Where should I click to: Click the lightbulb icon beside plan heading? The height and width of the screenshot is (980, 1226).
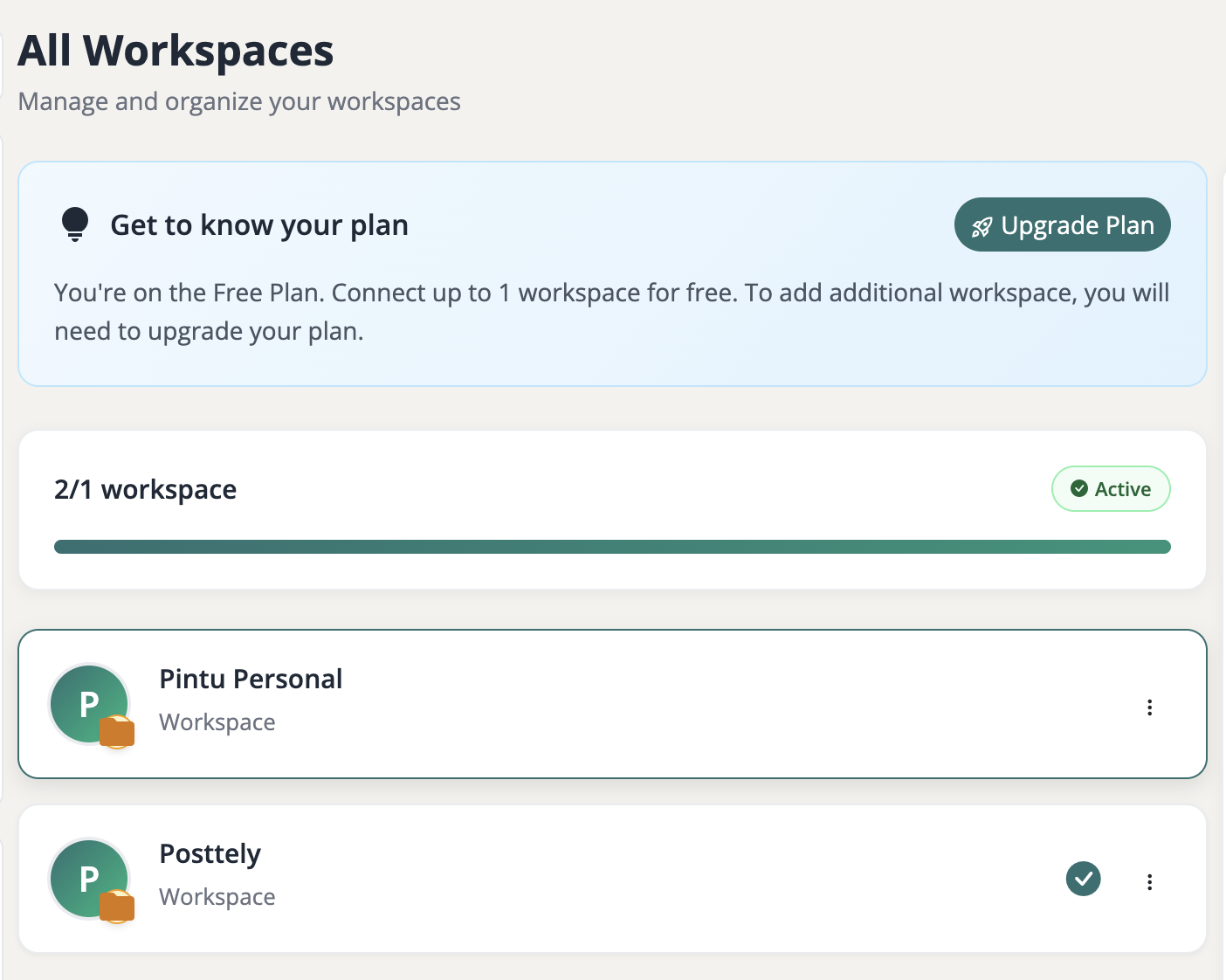(75, 224)
